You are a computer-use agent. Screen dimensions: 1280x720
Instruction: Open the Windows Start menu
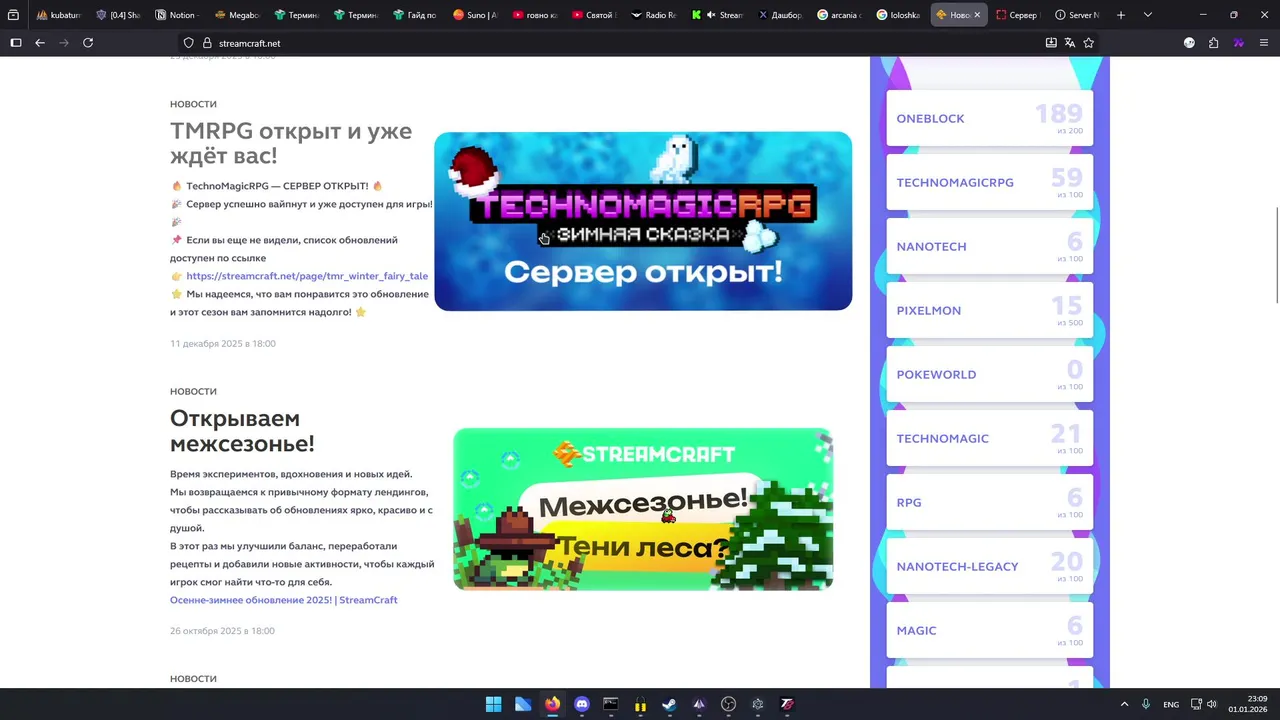[493, 704]
